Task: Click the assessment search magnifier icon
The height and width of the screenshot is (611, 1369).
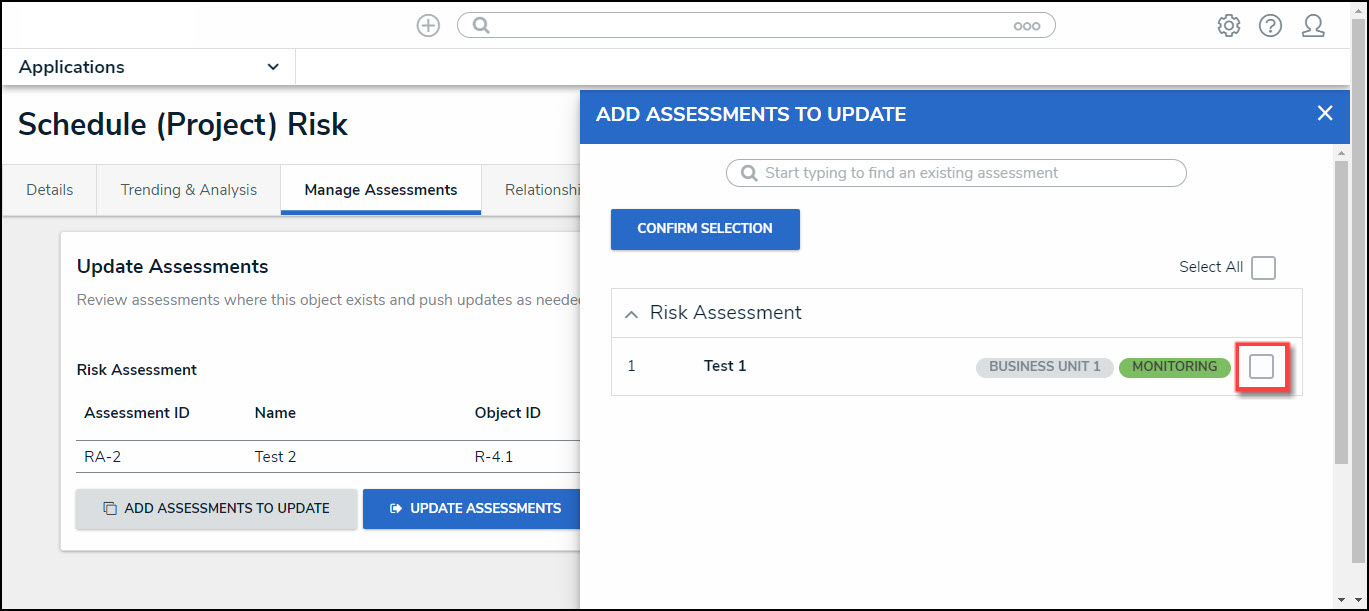Action: [749, 173]
